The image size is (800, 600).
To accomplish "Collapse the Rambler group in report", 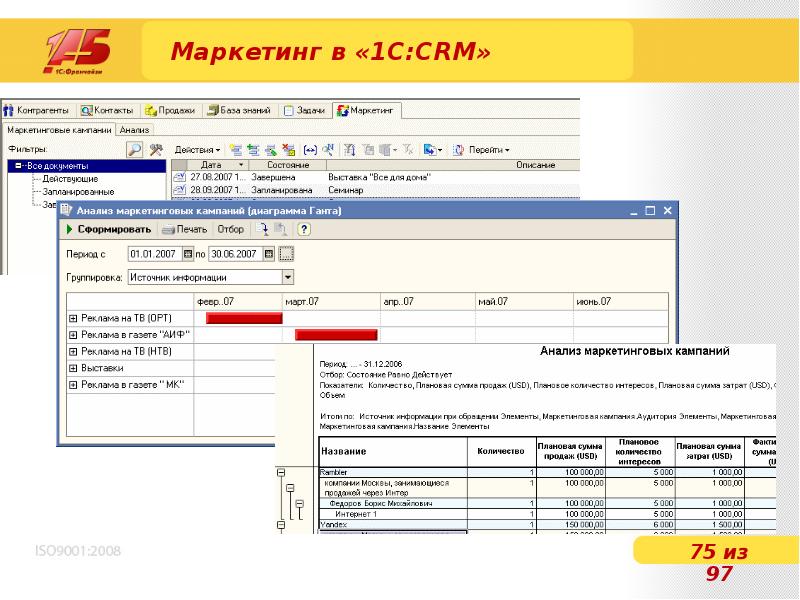I will pyautogui.click(x=281, y=471).
